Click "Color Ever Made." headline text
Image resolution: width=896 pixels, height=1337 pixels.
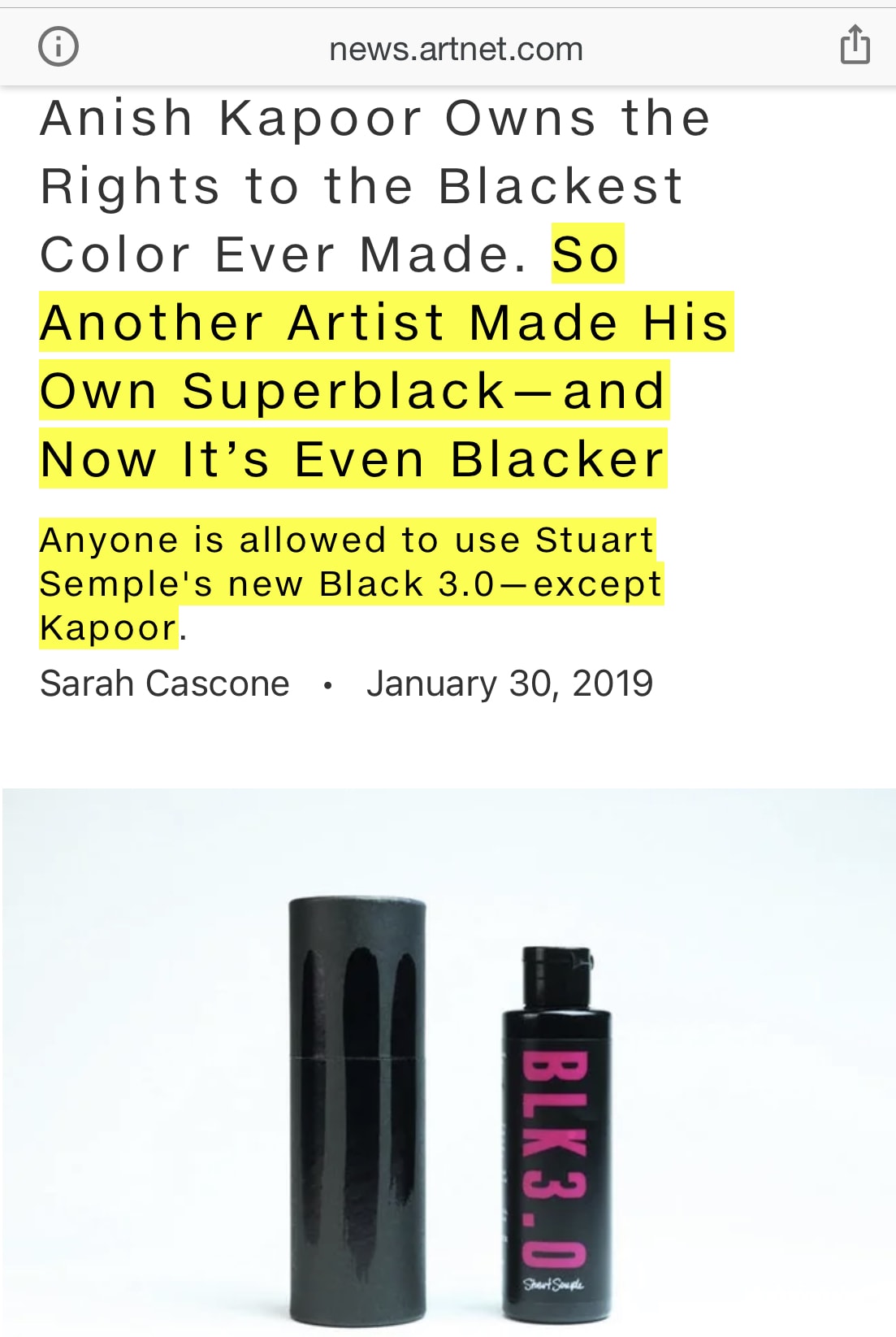coord(284,255)
